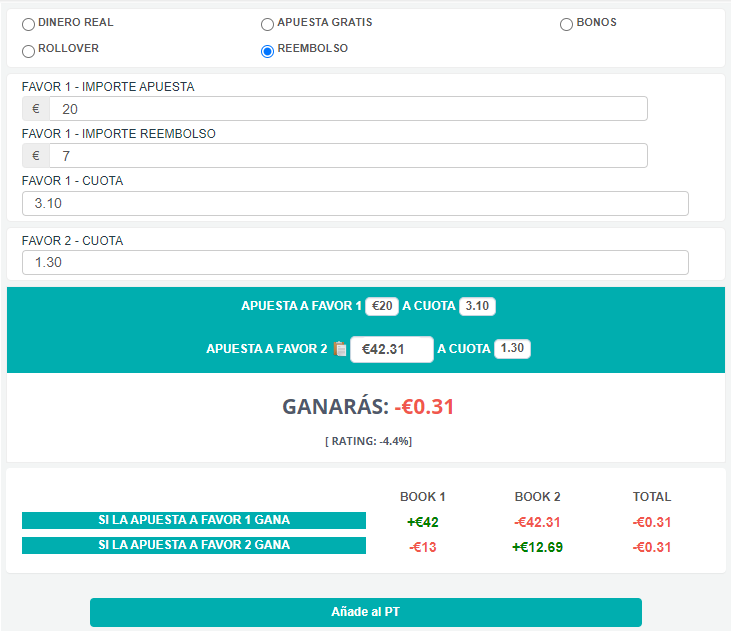Click the clipboard copy icon next to Favor 2
Screen dimensions: 731x631
[340, 348]
